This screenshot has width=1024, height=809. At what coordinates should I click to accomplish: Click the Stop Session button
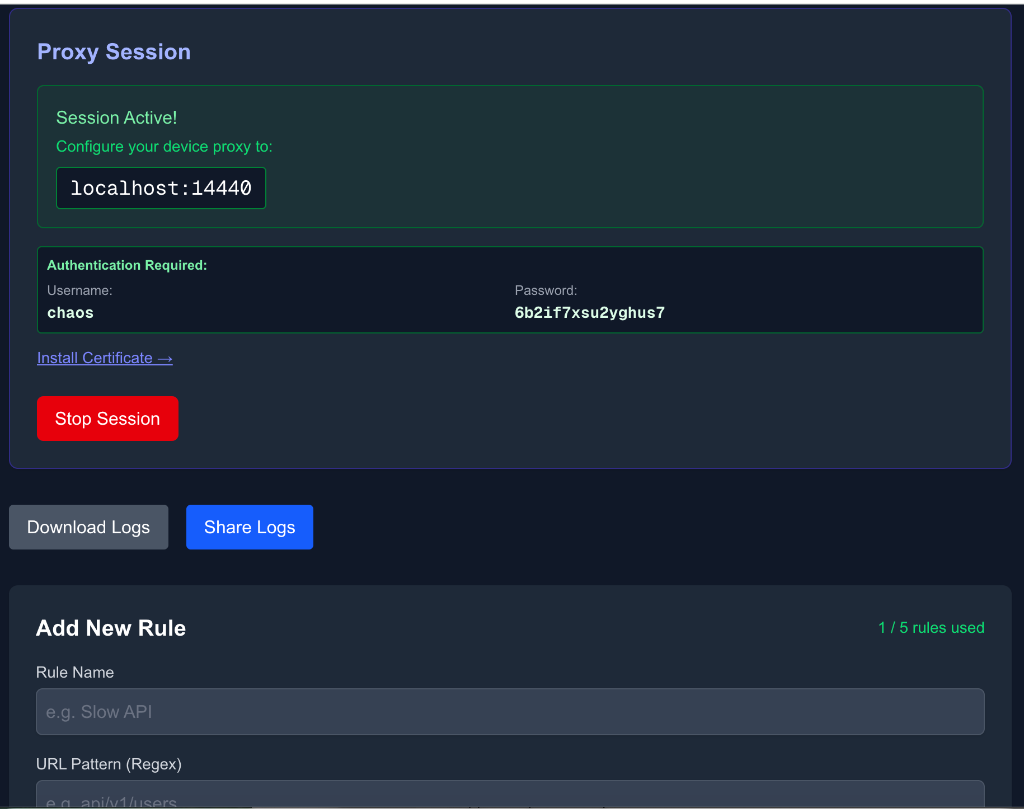107,418
